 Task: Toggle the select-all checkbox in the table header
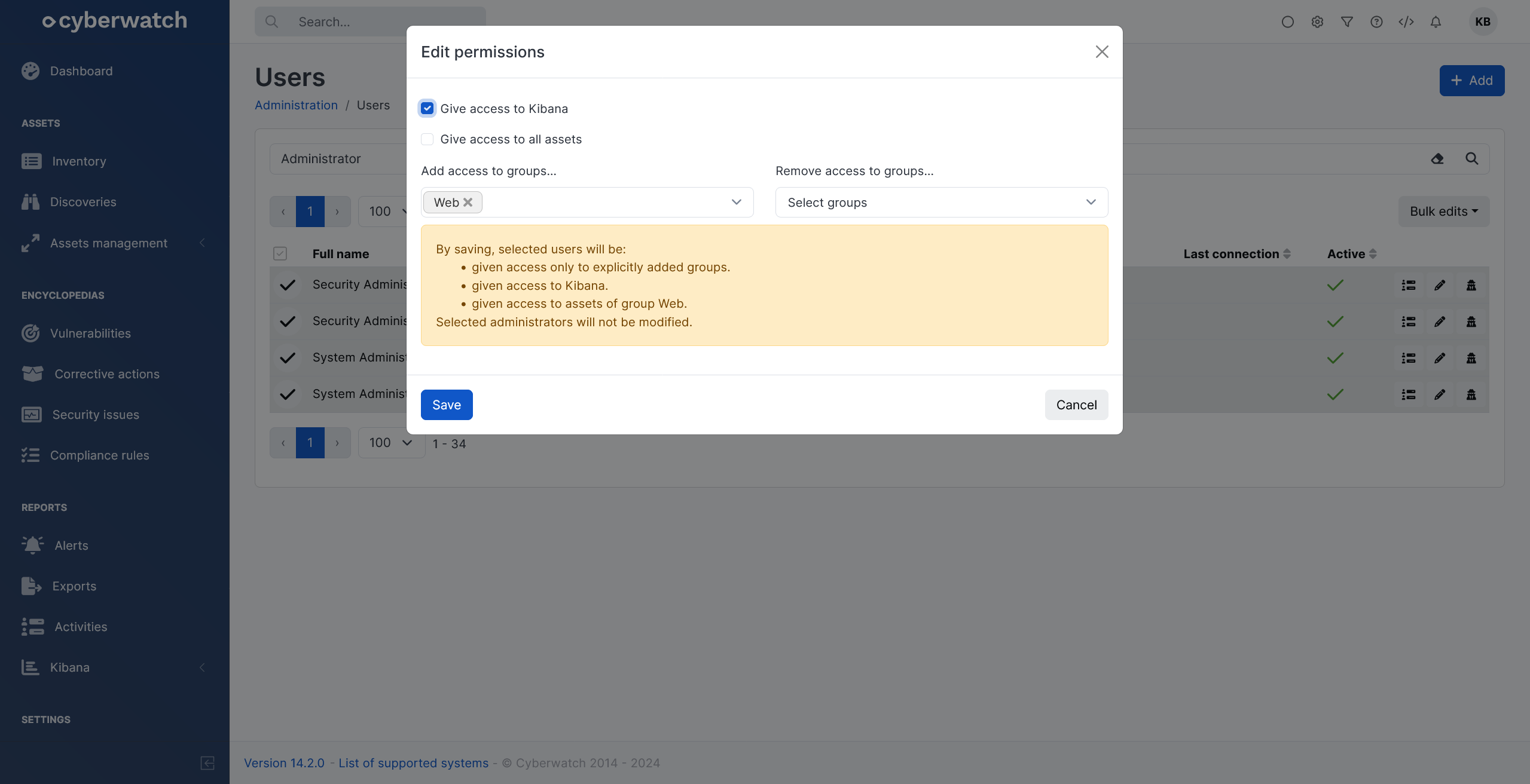tap(280, 253)
